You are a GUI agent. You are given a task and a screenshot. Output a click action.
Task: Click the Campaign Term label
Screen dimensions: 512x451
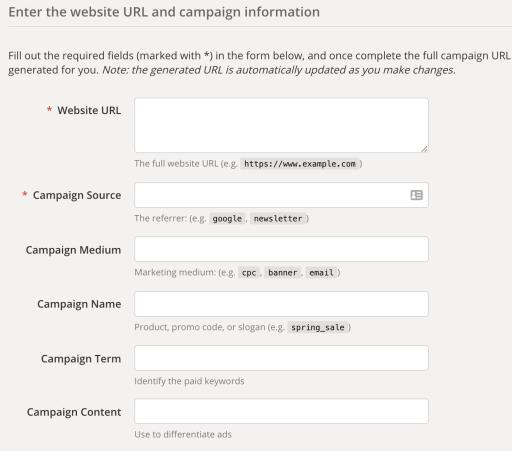click(81, 359)
